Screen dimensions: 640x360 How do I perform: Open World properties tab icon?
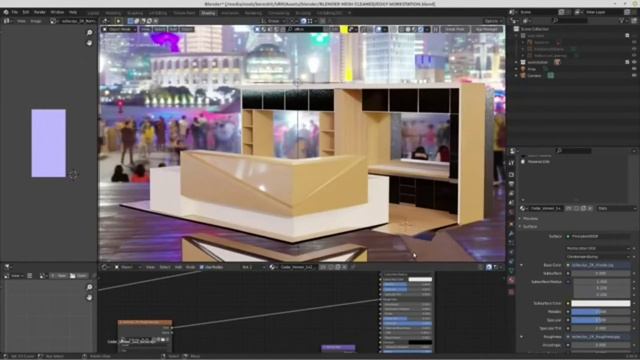coord(511,213)
